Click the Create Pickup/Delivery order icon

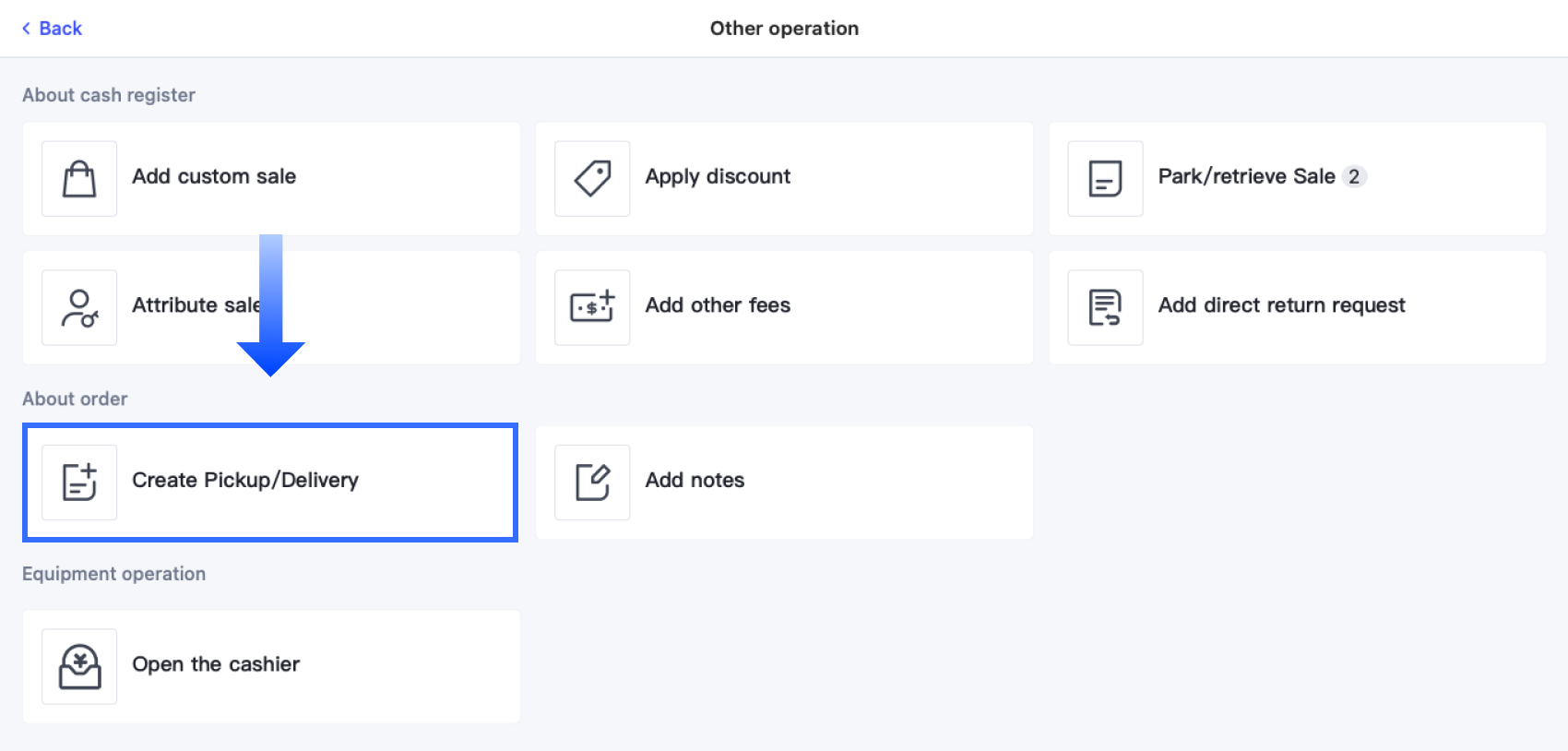[79, 483]
